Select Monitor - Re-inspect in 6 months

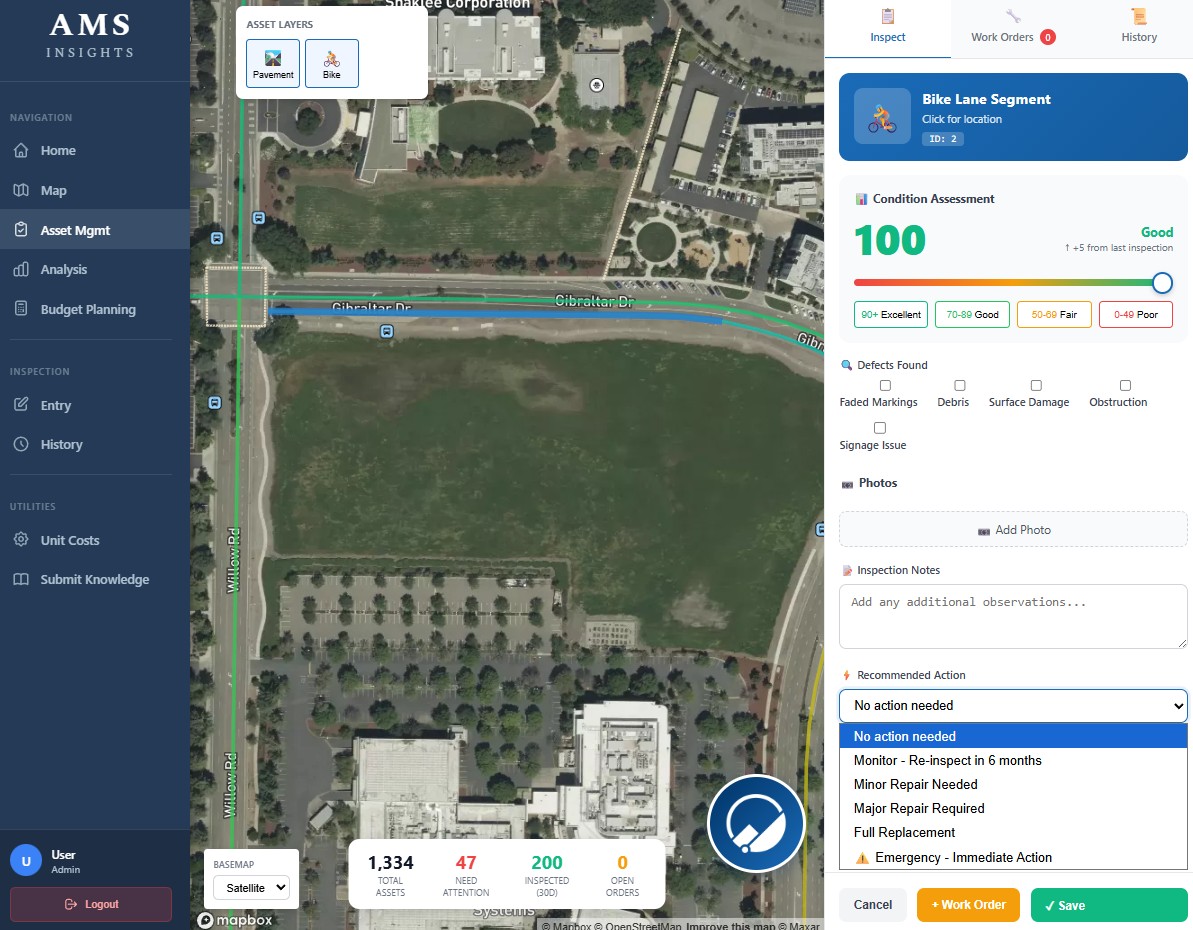tap(1013, 760)
